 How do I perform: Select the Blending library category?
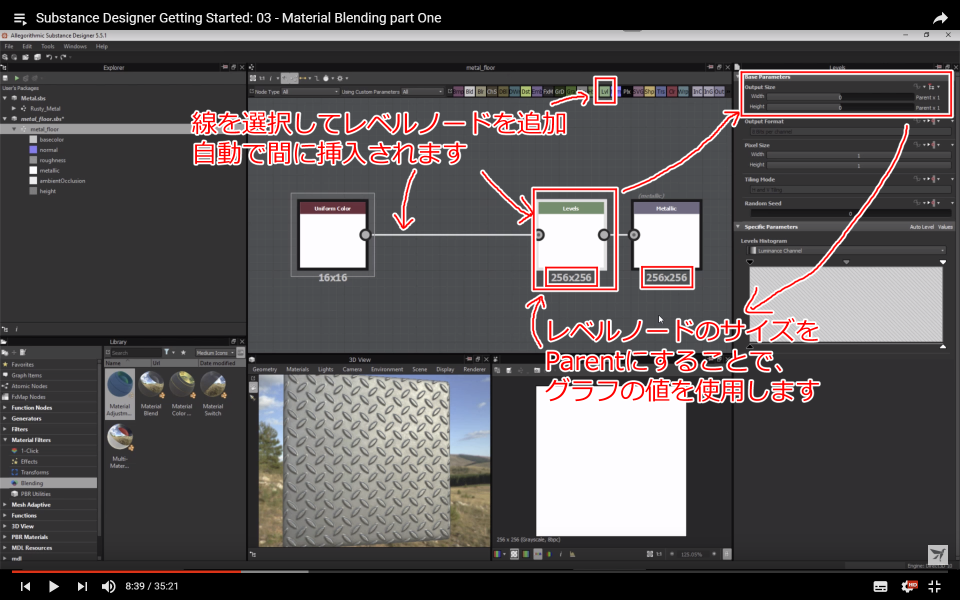click(49, 483)
